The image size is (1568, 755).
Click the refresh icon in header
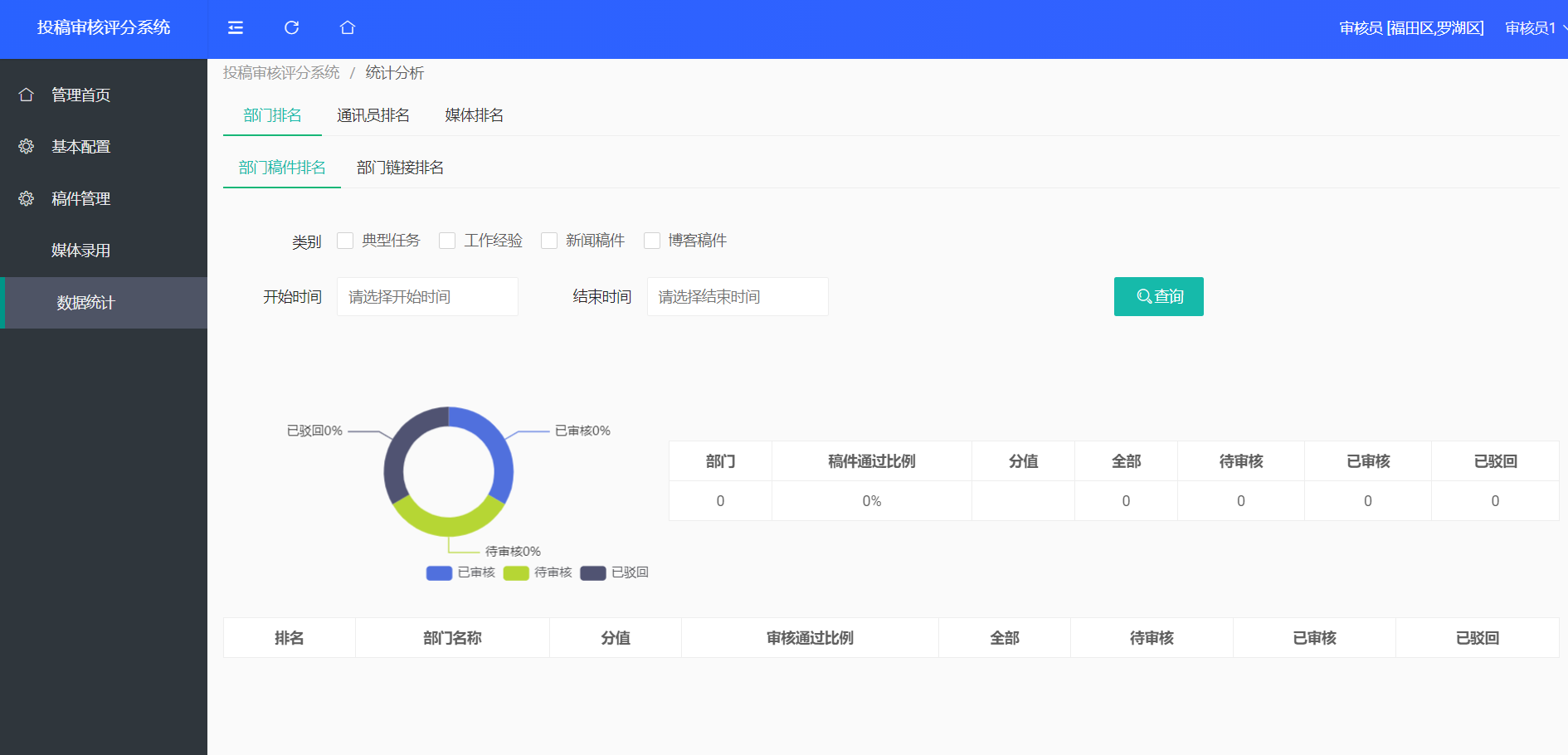tap(291, 28)
